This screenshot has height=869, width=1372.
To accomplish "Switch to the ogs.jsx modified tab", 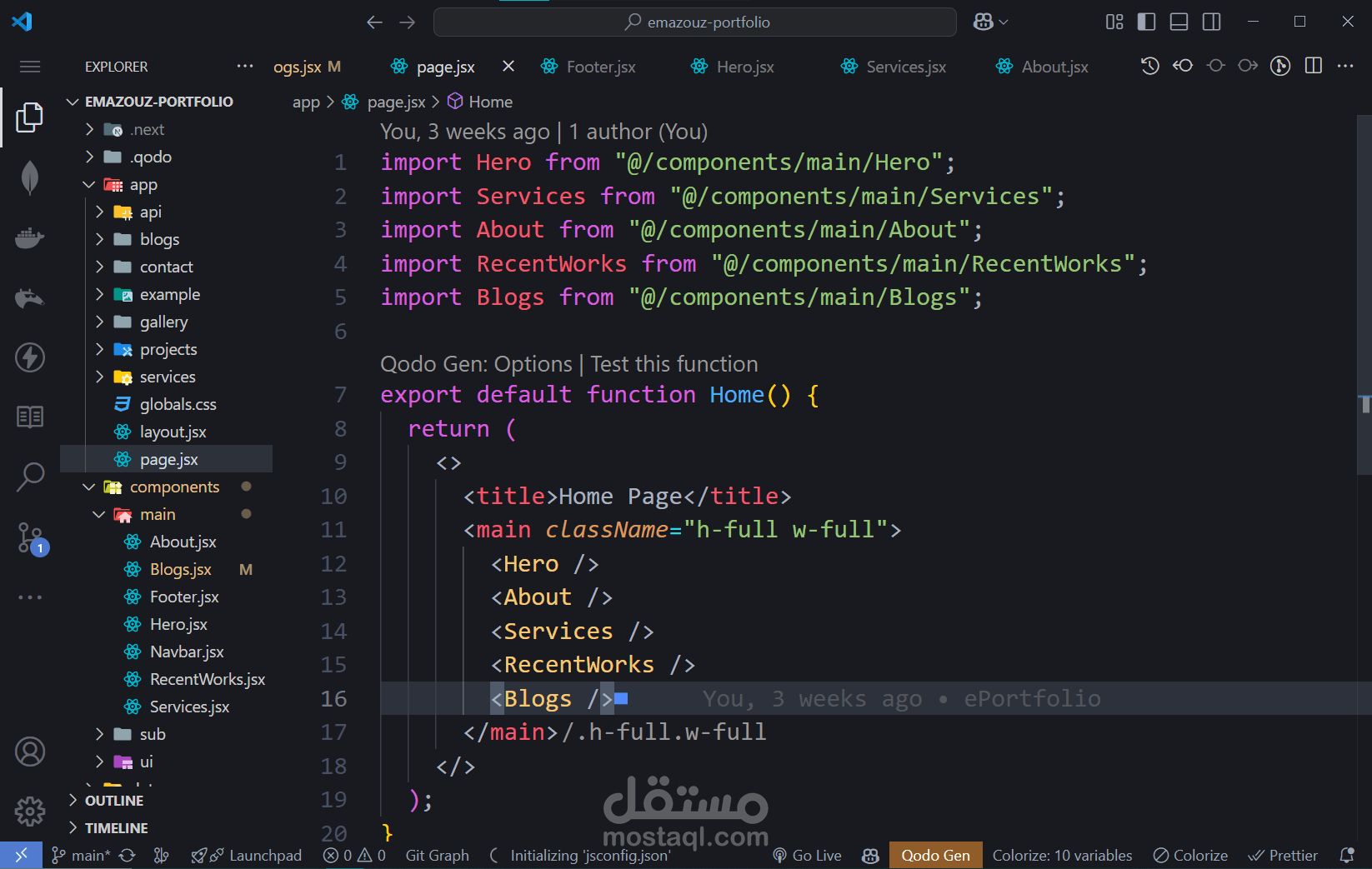I will (308, 67).
